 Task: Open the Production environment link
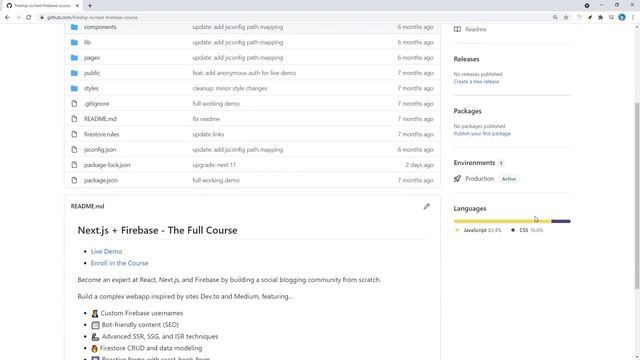pos(480,179)
